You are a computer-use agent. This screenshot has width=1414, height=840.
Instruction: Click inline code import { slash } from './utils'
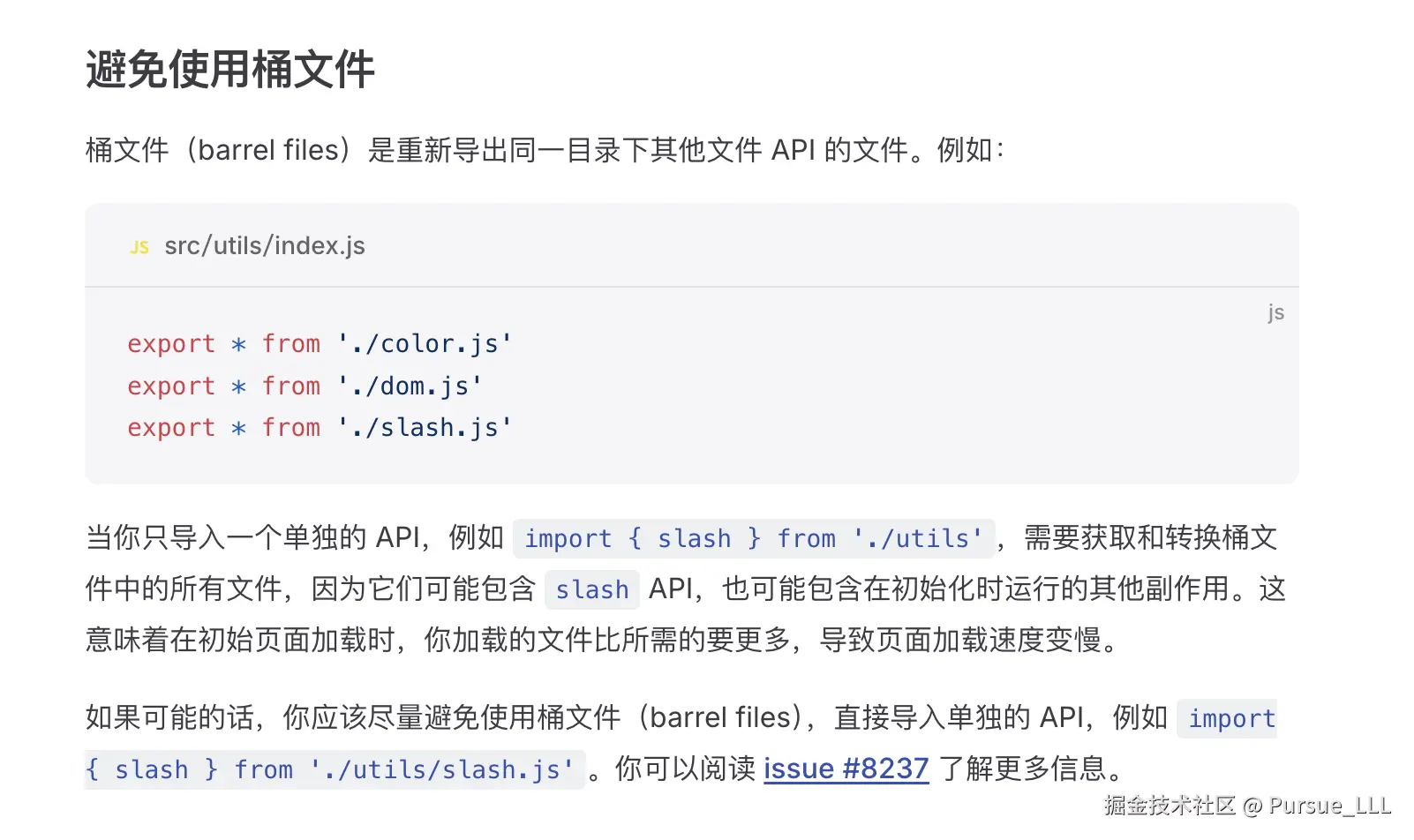[753, 538]
